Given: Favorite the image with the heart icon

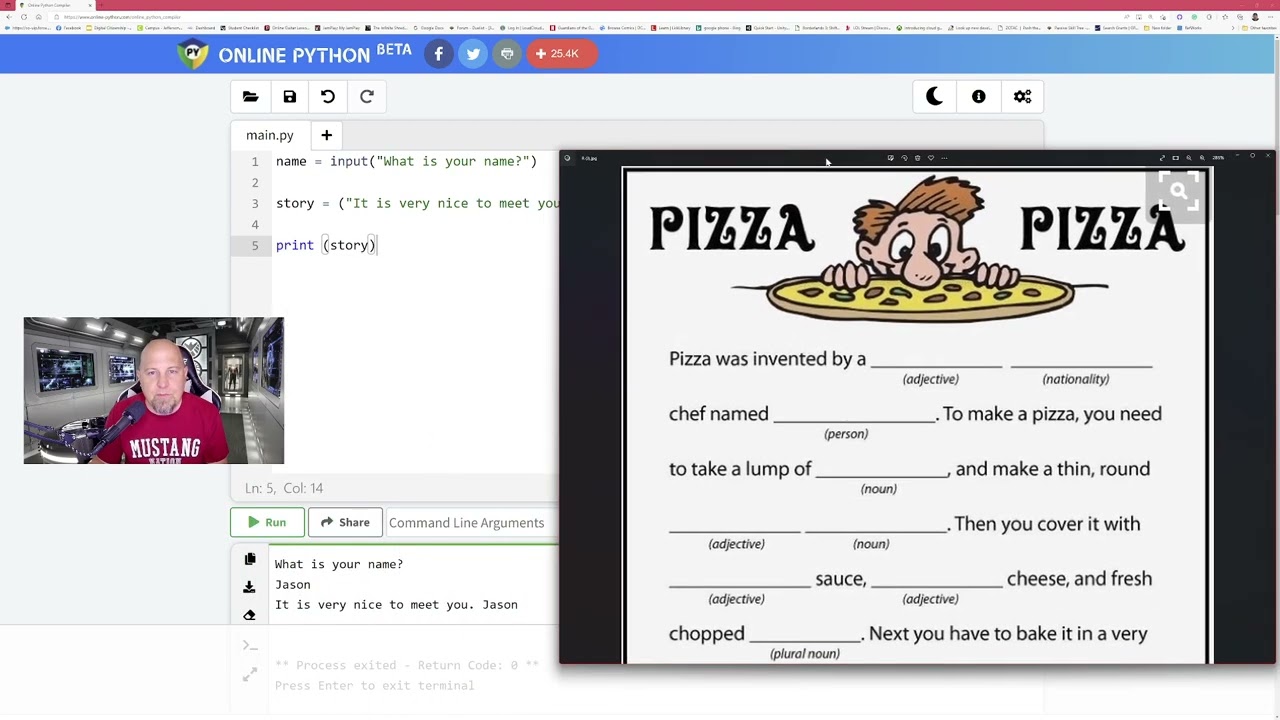Looking at the screenshot, I should (931, 158).
